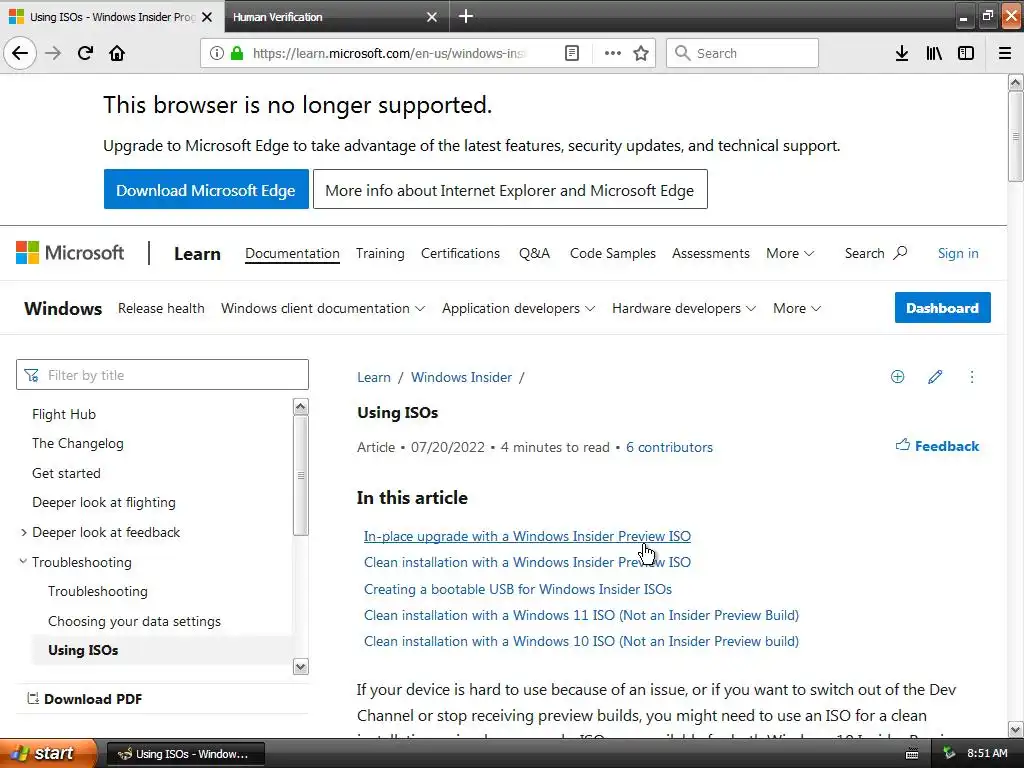Click the Windows Insider breadcrumb link
The width and height of the screenshot is (1024, 768).
461,377
